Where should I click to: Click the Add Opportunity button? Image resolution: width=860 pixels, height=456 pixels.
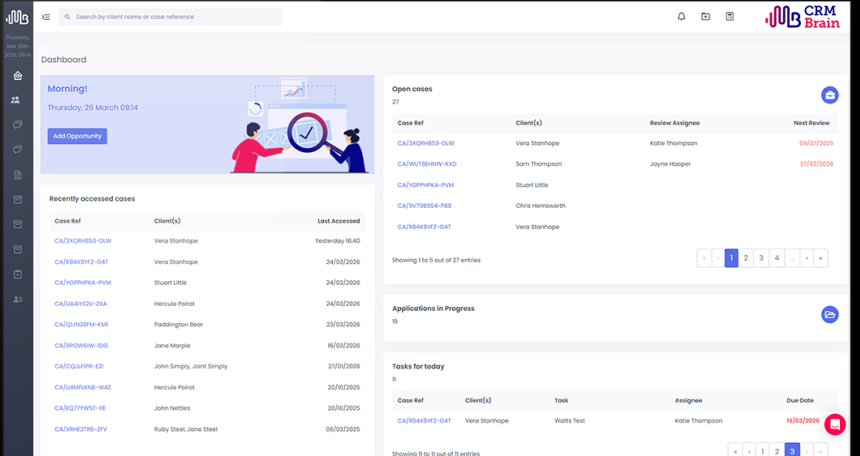[x=77, y=136]
